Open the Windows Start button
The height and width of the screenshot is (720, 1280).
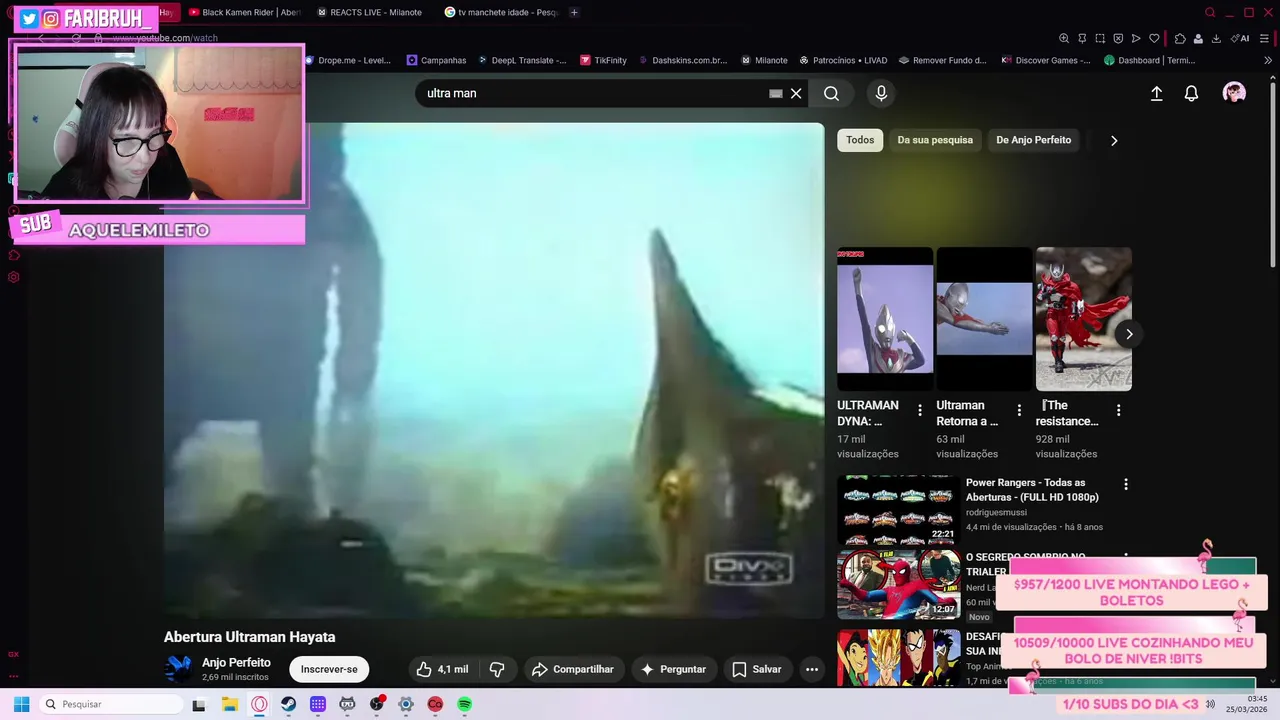tap(21, 704)
